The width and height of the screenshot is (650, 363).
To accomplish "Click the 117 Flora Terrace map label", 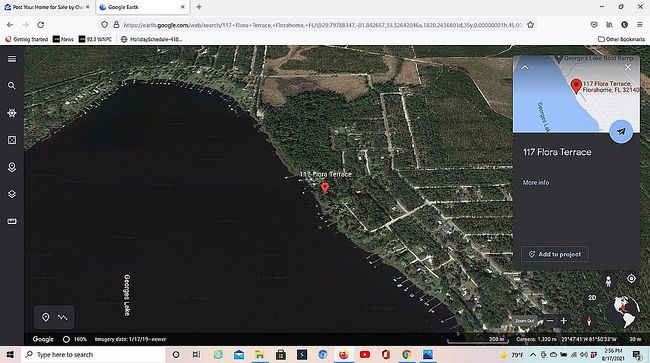I will 325,174.
